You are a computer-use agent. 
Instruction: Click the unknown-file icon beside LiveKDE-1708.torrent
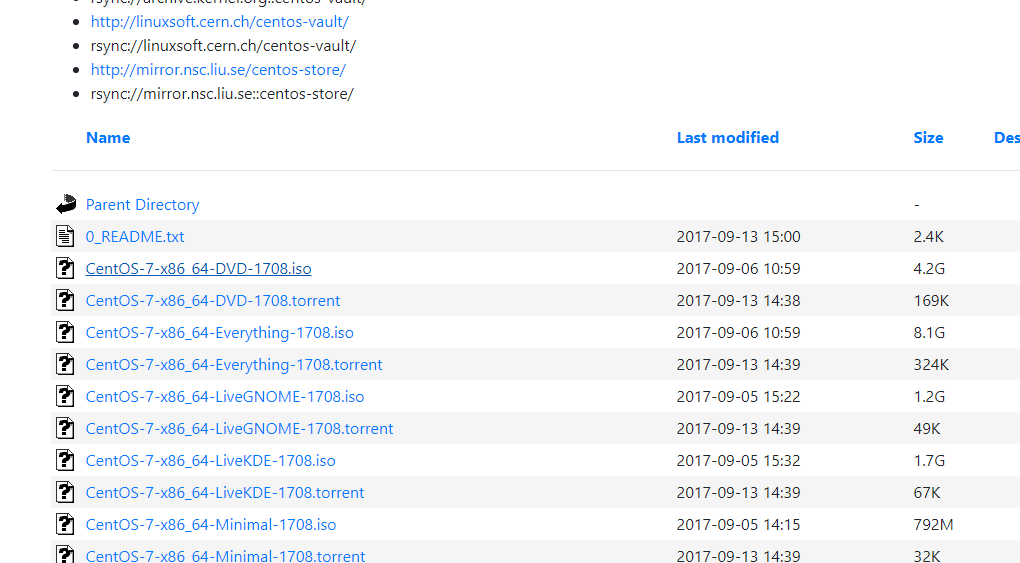[65, 492]
